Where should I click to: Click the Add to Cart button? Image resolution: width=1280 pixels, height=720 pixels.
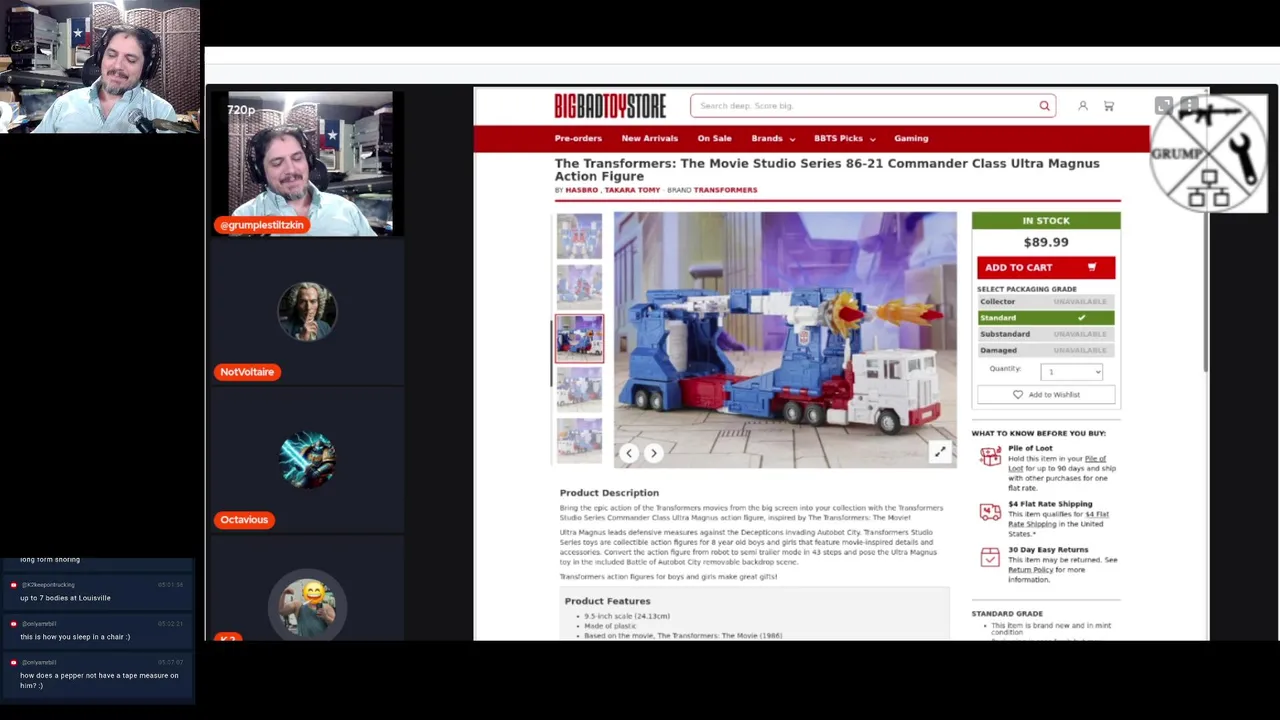pos(1046,267)
